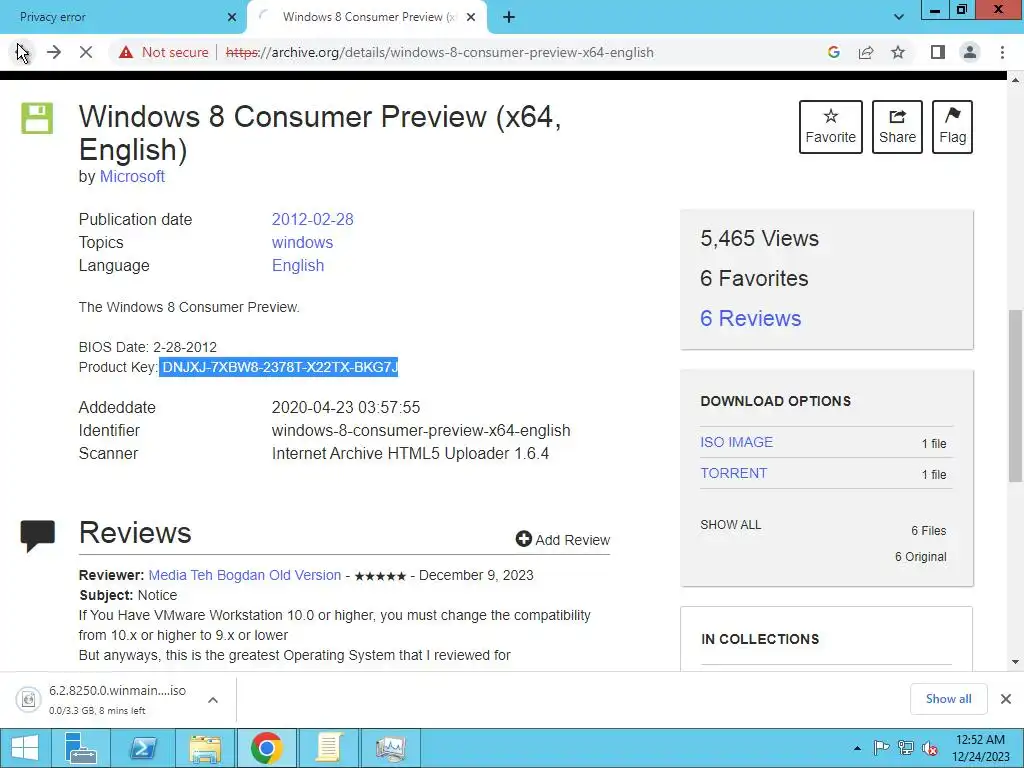Go back with the browser back arrow
Image resolution: width=1024 pixels, height=768 pixels.
pyautogui.click(x=22, y=52)
